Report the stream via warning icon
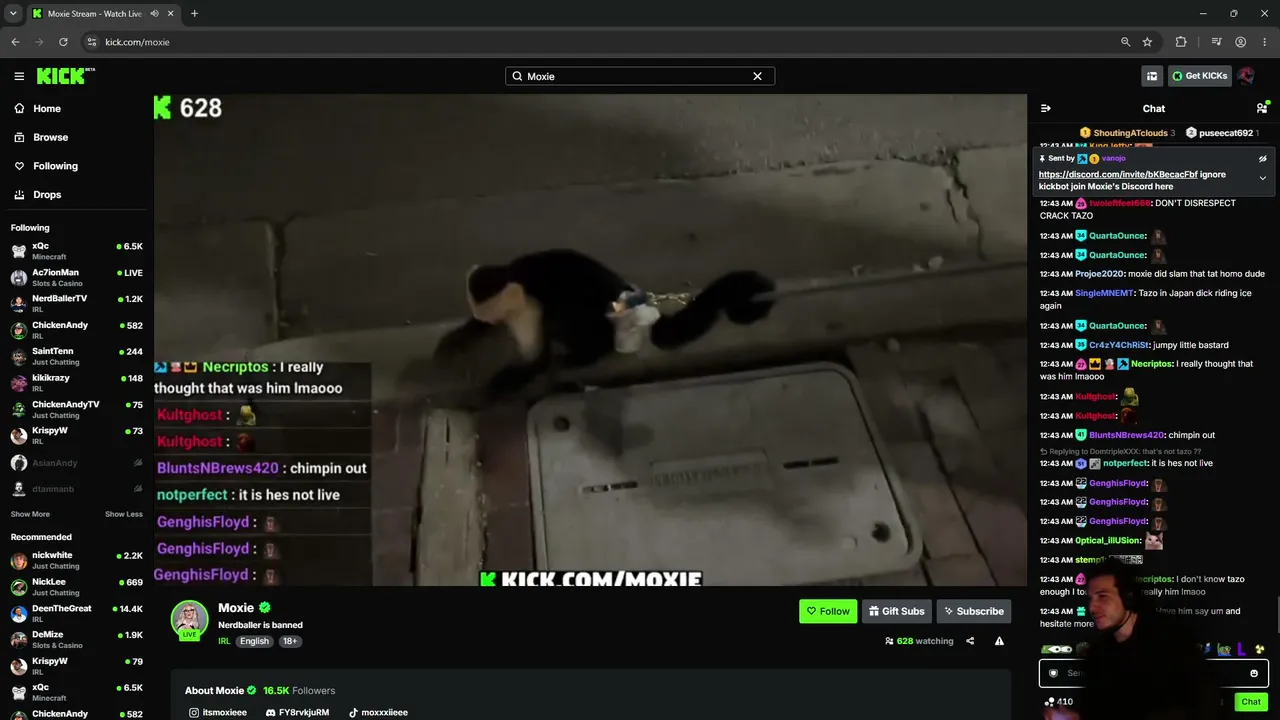This screenshot has height=720, width=1280. pyautogui.click(x=999, y=641)
